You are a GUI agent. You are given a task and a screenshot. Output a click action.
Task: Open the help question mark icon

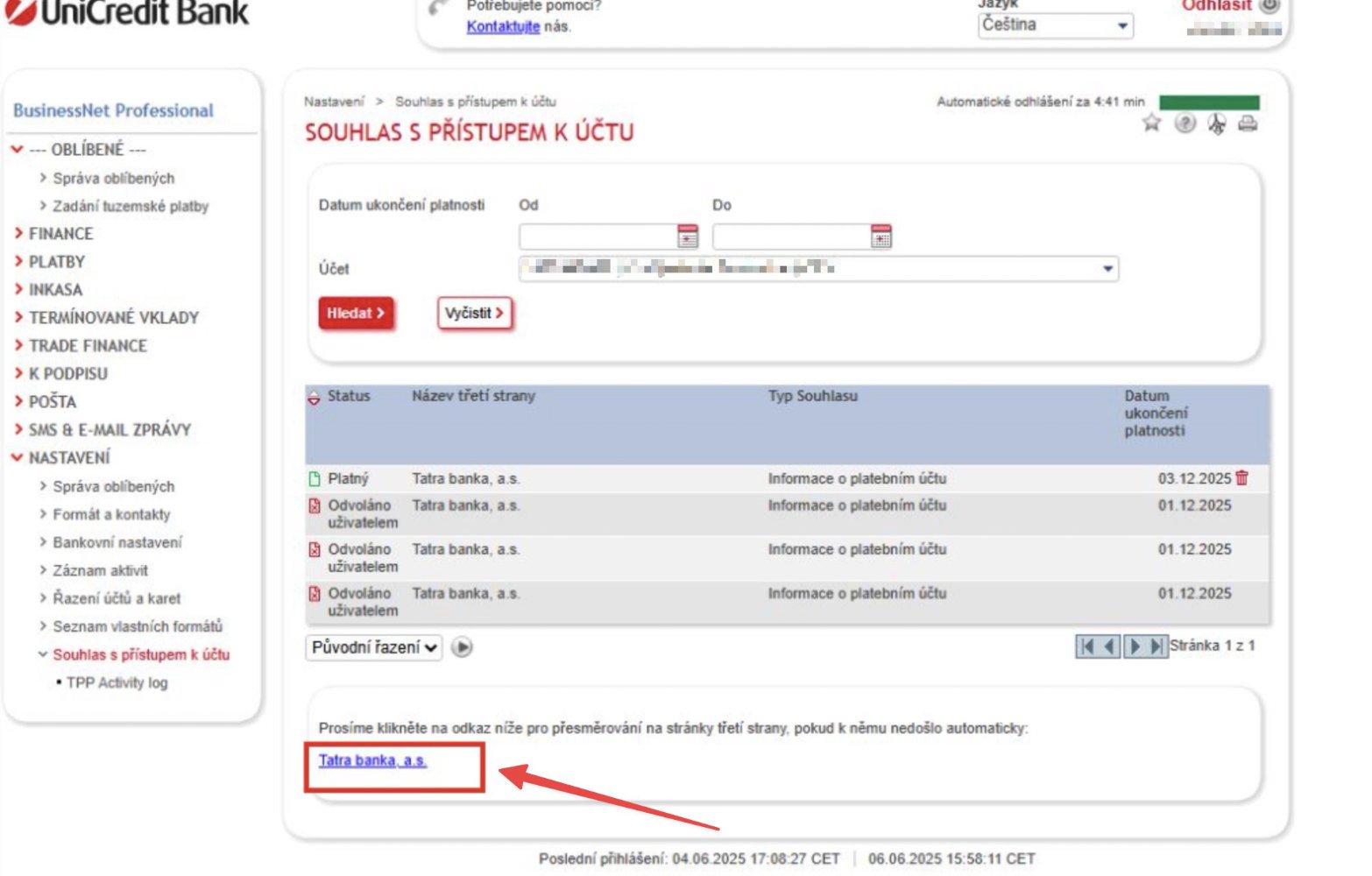point(1185,124)
